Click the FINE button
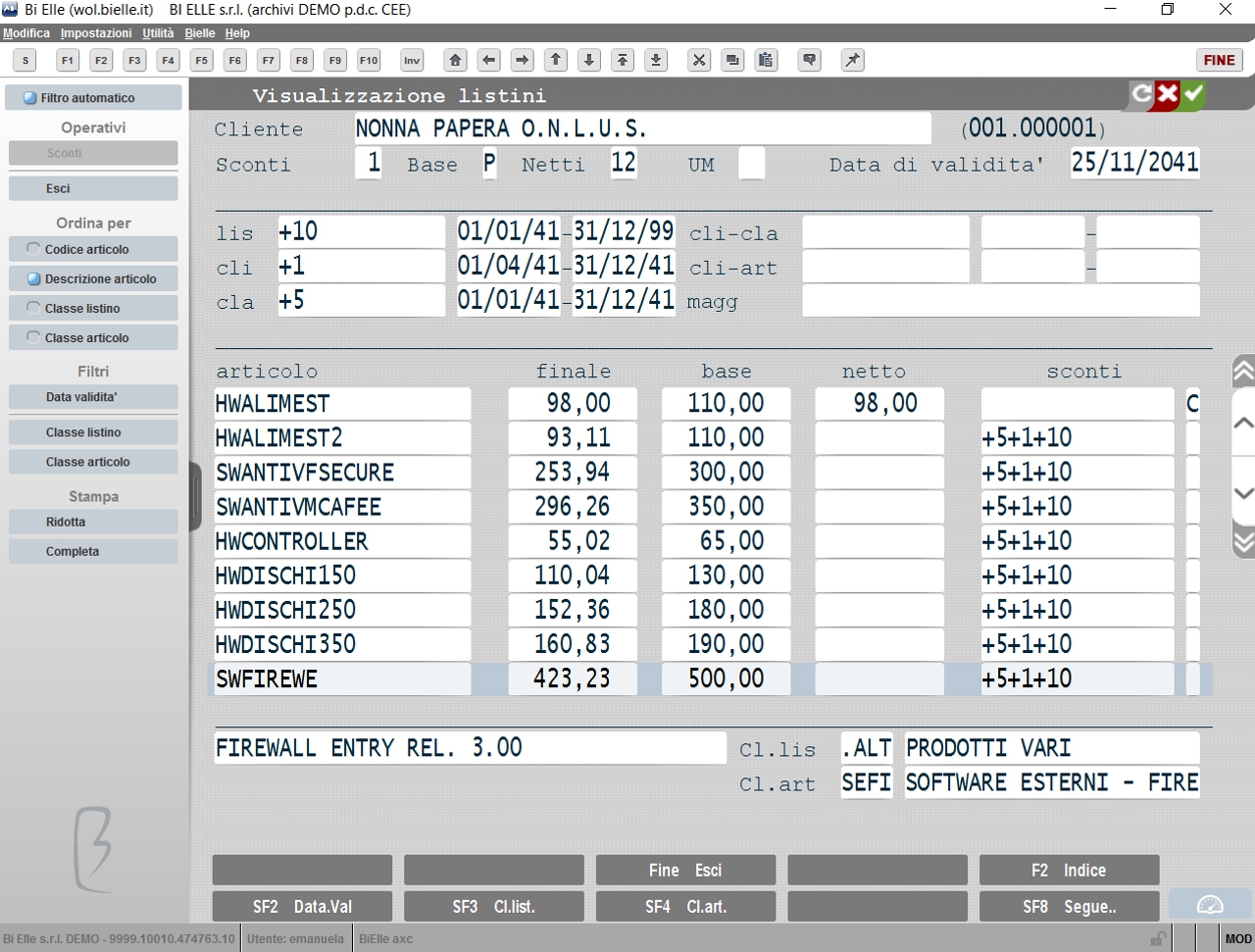This screenshot has height=952, width=1255. [1220, 60]
